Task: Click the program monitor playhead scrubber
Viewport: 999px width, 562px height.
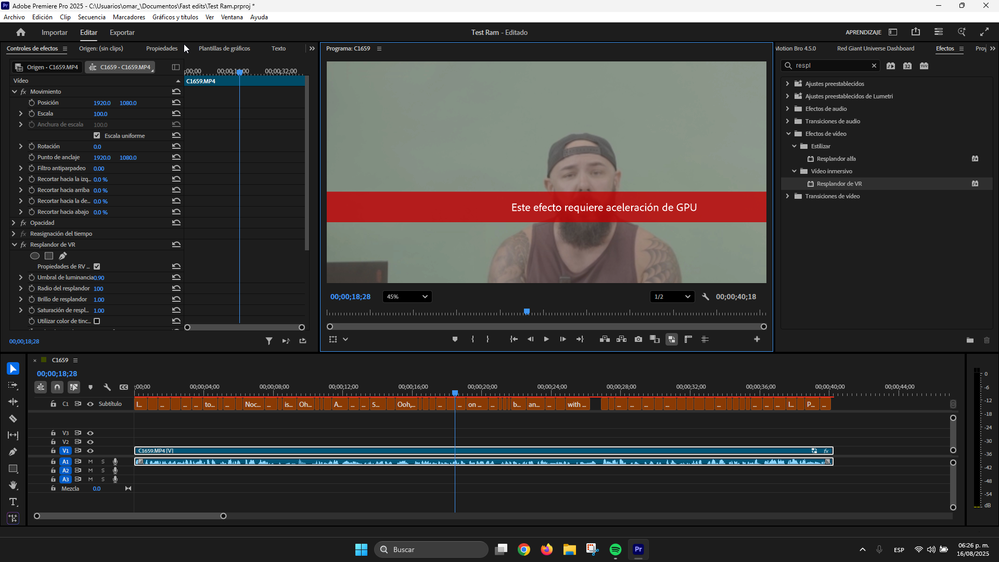Action: pyautogui.click(x=527, y=312)
